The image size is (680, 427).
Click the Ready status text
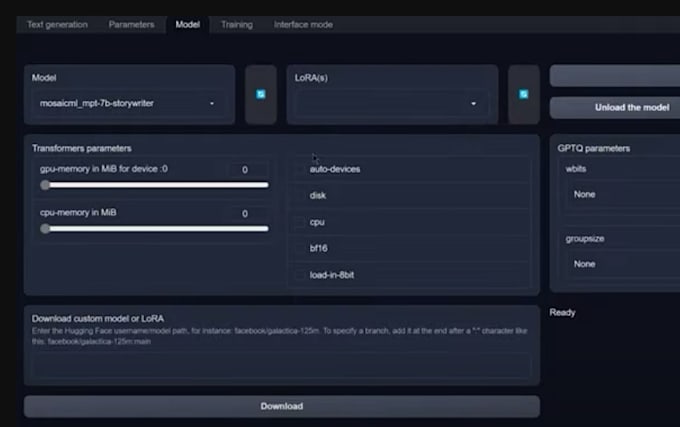click(x=562, y=313)
